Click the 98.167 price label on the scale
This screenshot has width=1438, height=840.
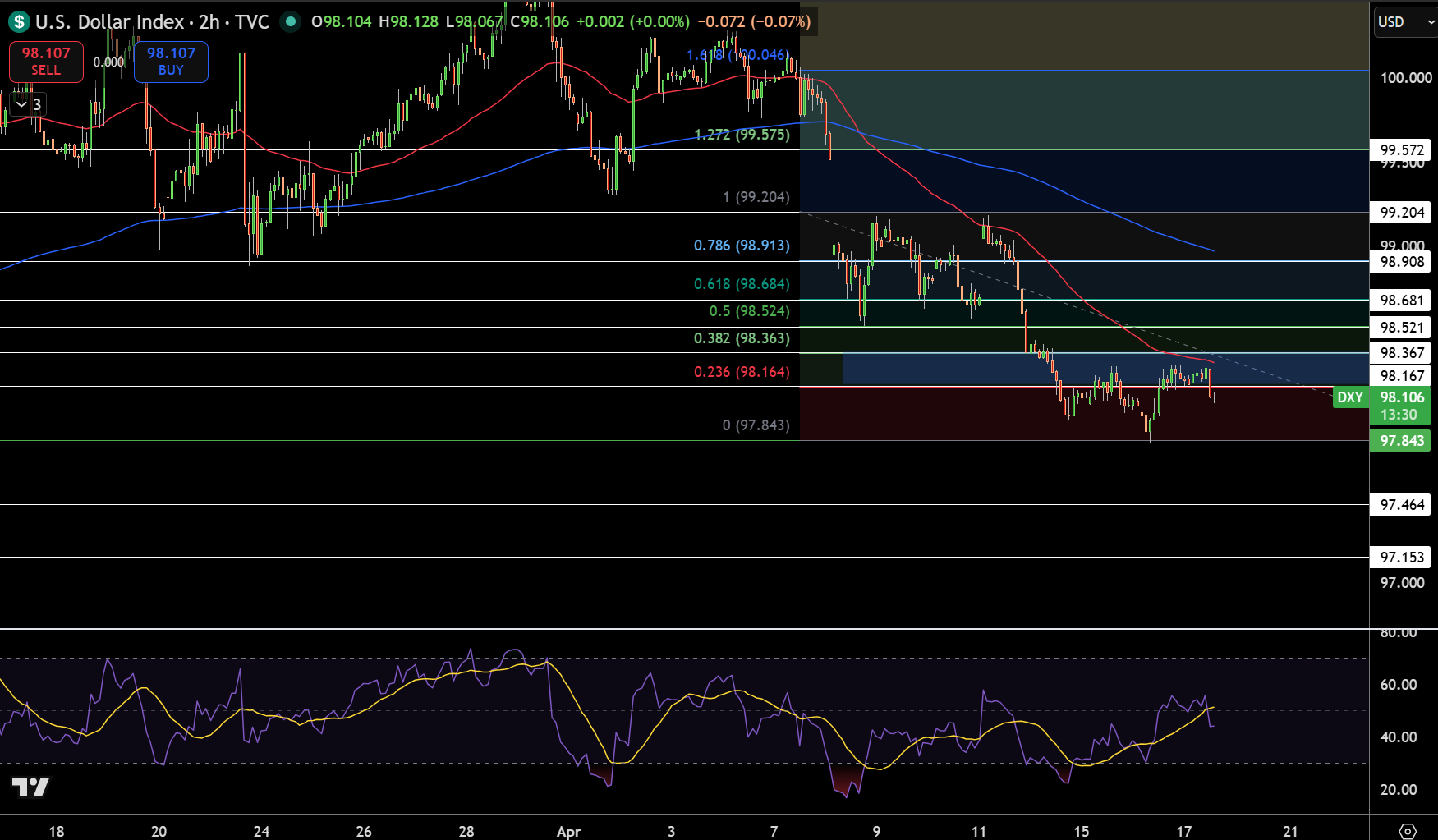pyautogui.click(x=1401, y=376)
